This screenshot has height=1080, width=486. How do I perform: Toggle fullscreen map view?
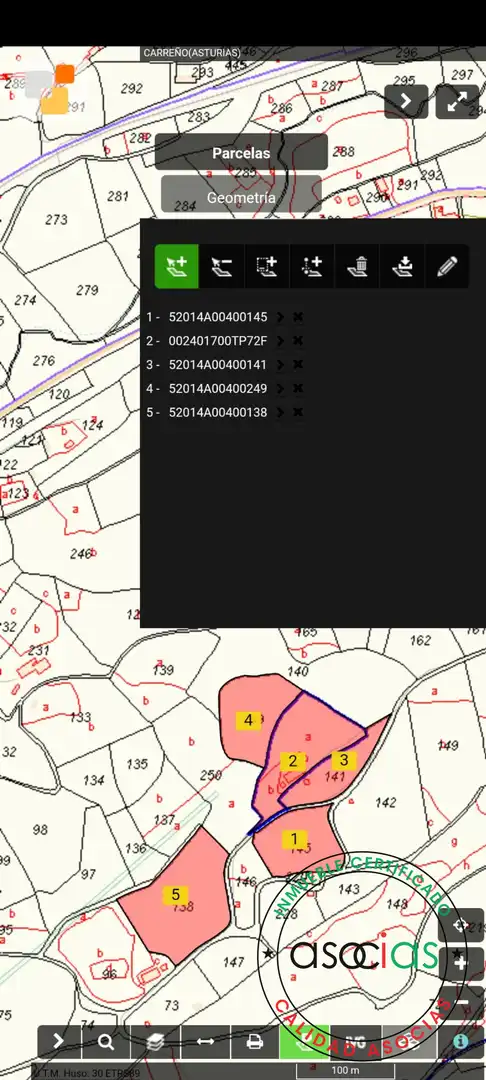click(456, 101)
